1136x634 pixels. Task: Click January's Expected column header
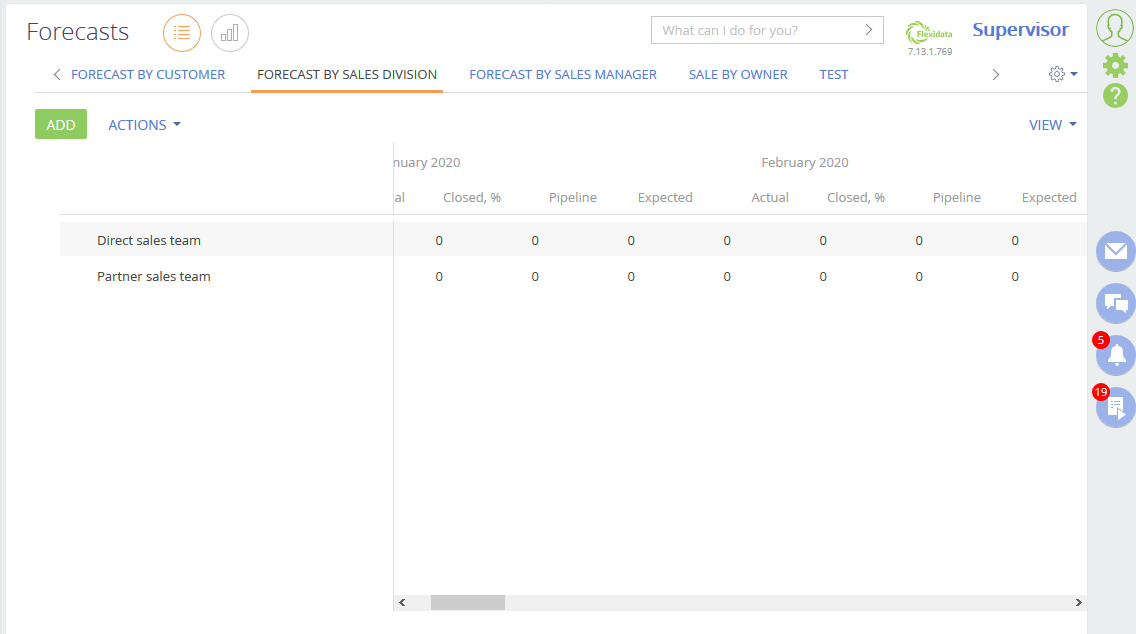click(665, 197)
